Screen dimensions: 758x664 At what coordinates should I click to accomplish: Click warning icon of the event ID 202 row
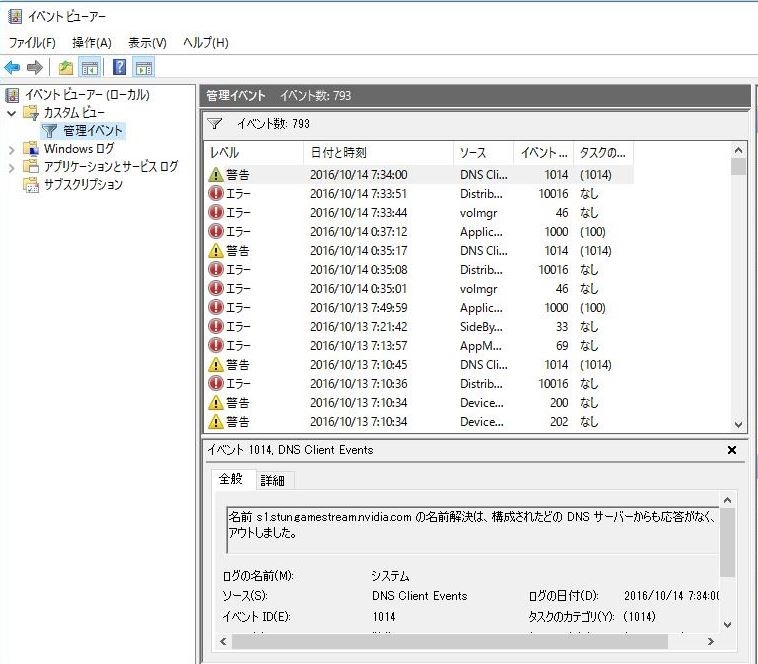[216, 421]
